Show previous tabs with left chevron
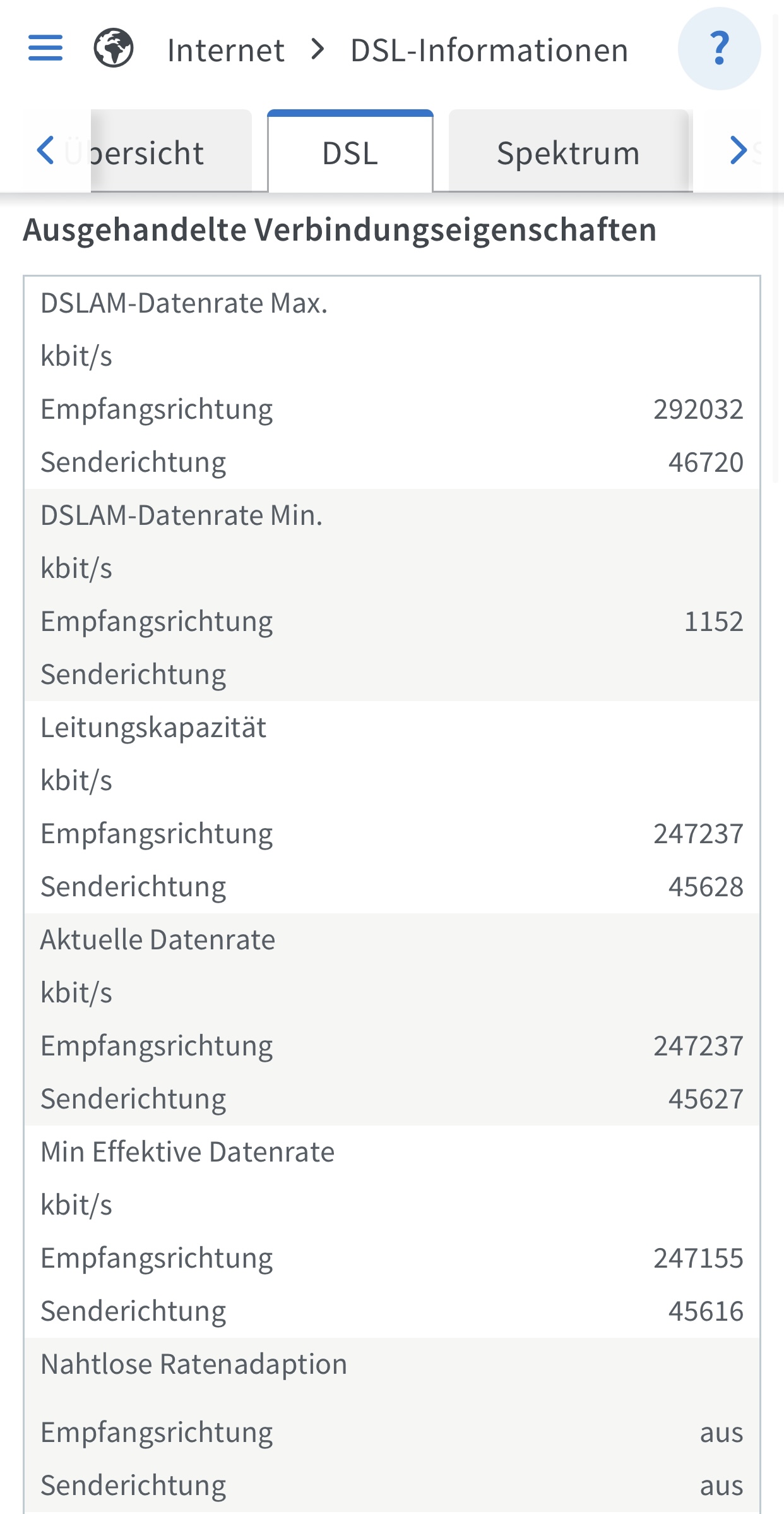The width and height of the screenshot is (784, 1514). point(45,150)
